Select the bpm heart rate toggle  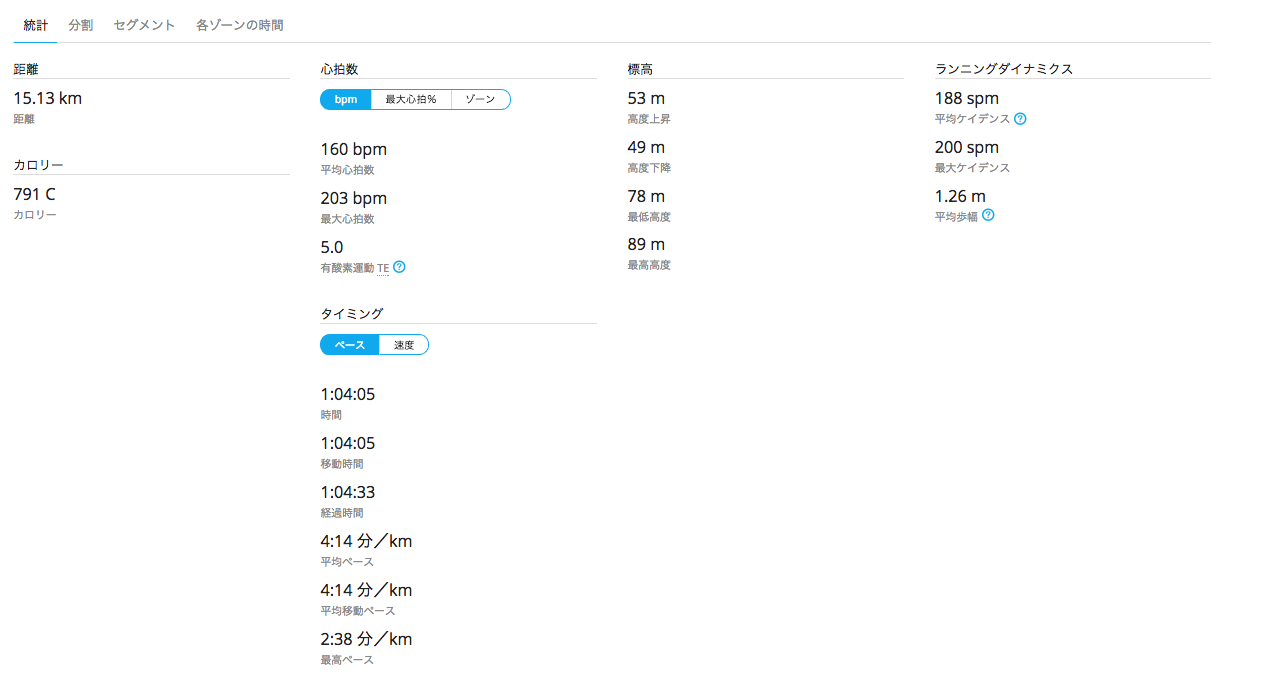pyautogui.click(x=346, y=100)
